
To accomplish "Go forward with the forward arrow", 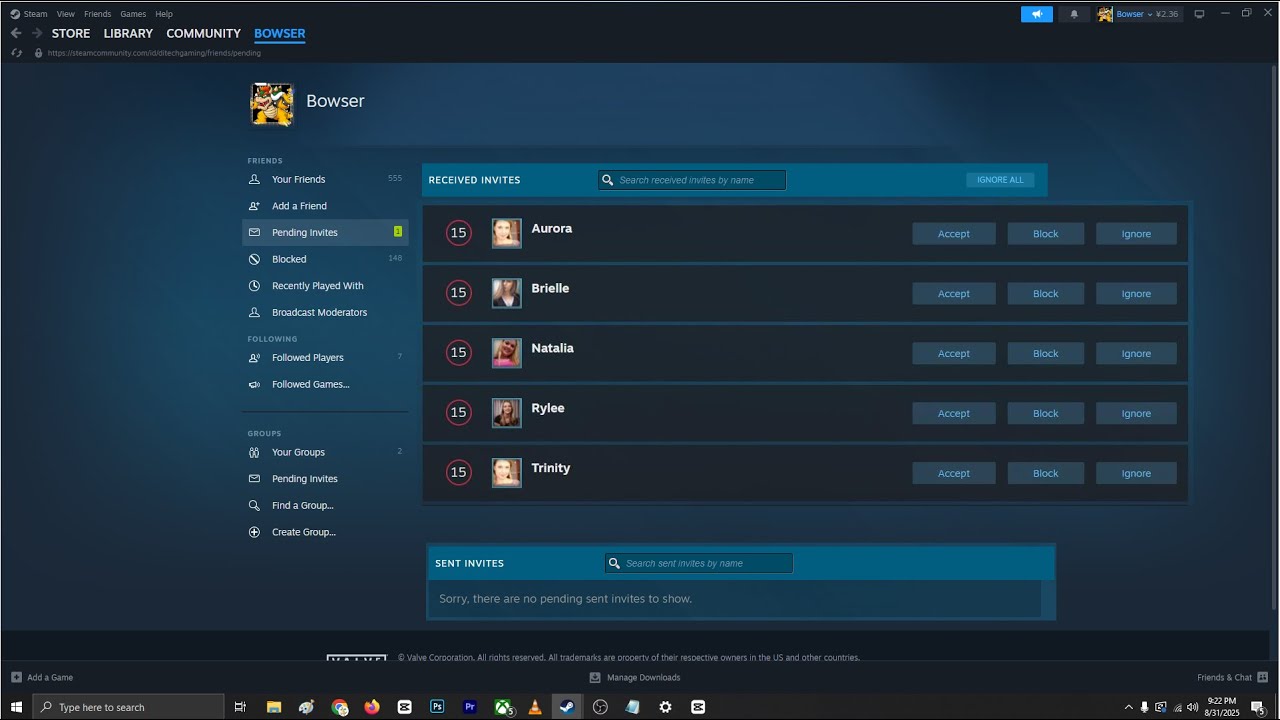I will [37, 33].
